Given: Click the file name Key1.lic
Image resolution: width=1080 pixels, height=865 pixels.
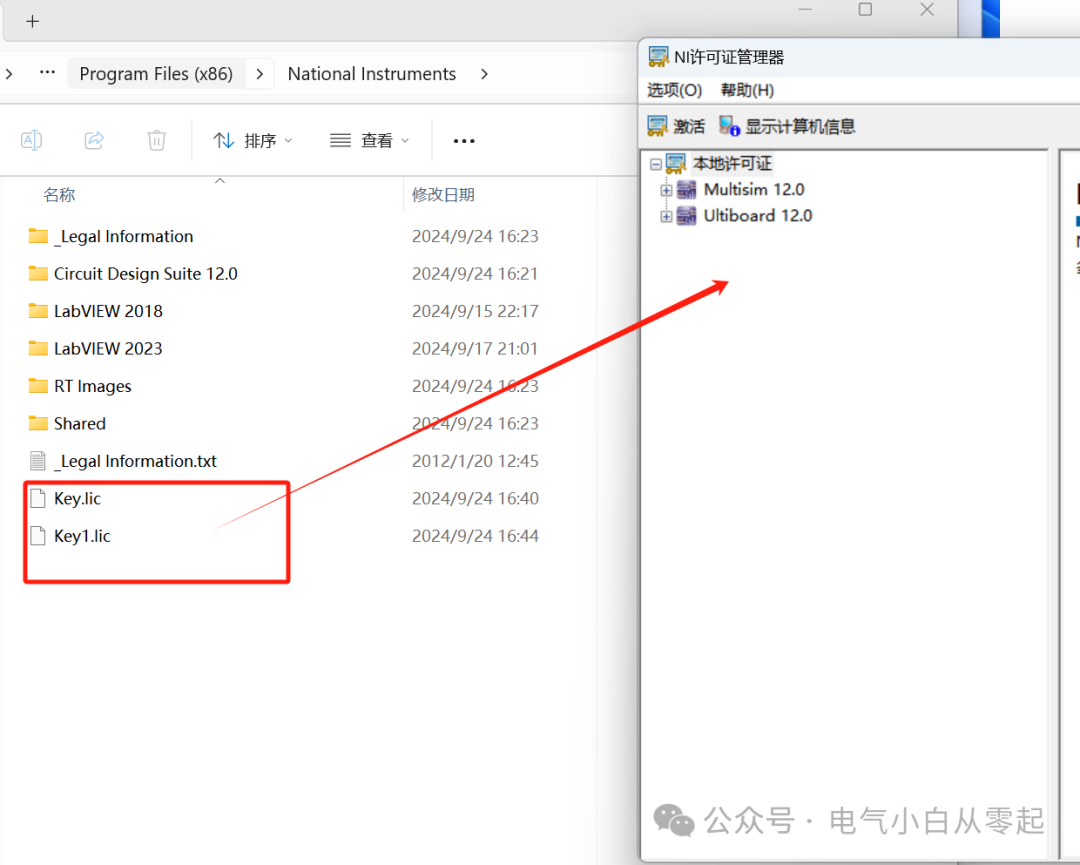Looking at the screenshot, I should [x=83, y=536].
